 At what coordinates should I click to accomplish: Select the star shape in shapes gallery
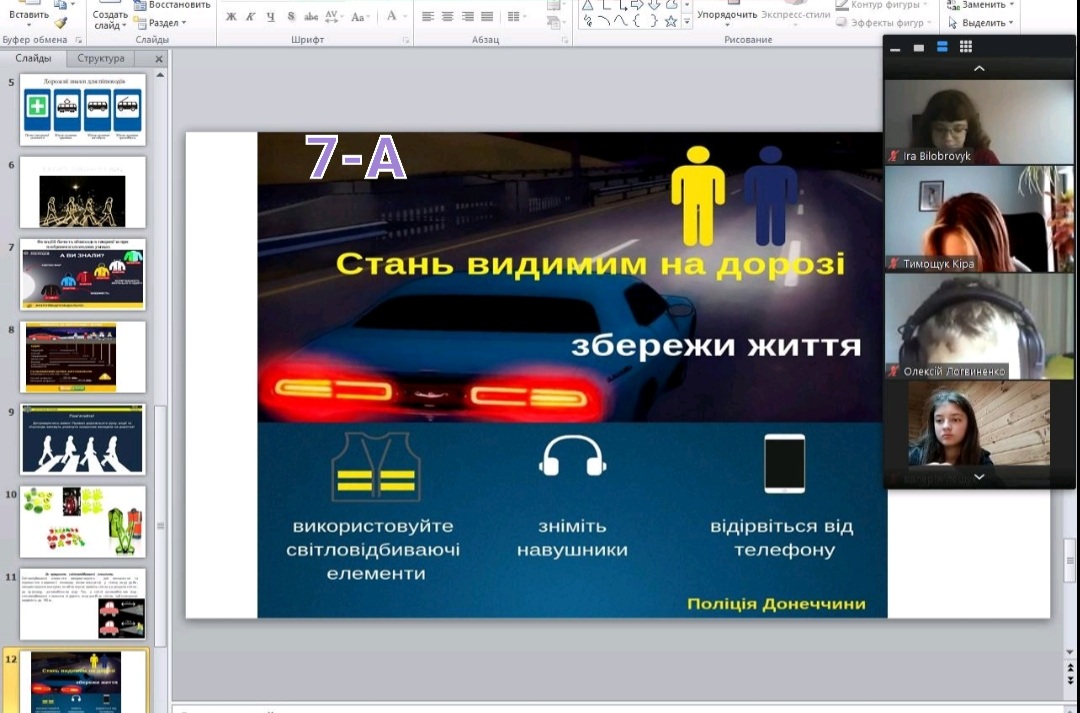(x=671, y=21)
